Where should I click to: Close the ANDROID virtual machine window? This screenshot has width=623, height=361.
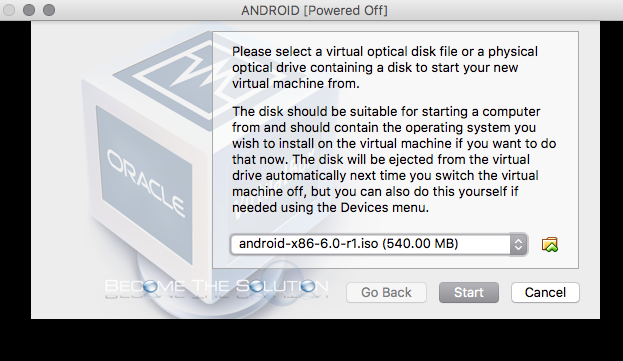click(x=9, y=10)
